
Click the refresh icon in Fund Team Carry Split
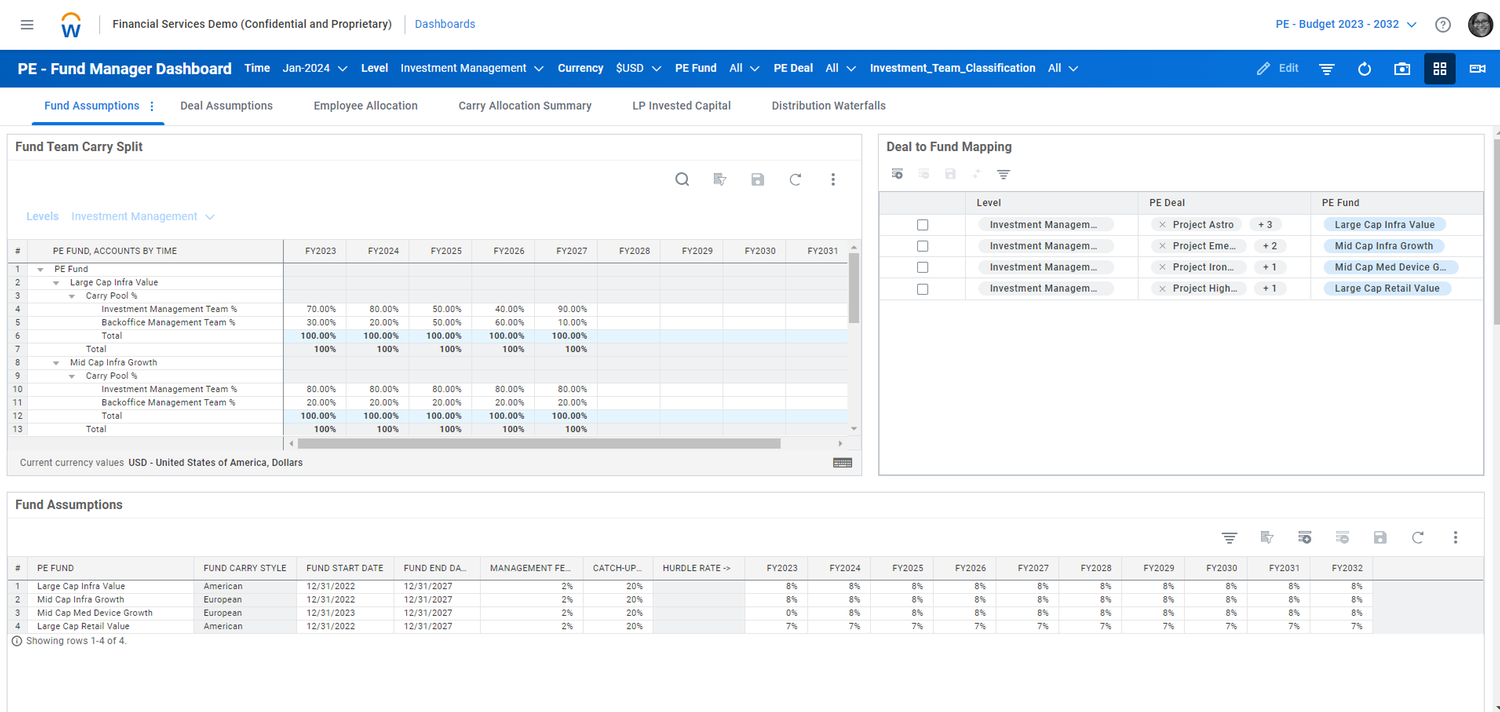[795, 179]
